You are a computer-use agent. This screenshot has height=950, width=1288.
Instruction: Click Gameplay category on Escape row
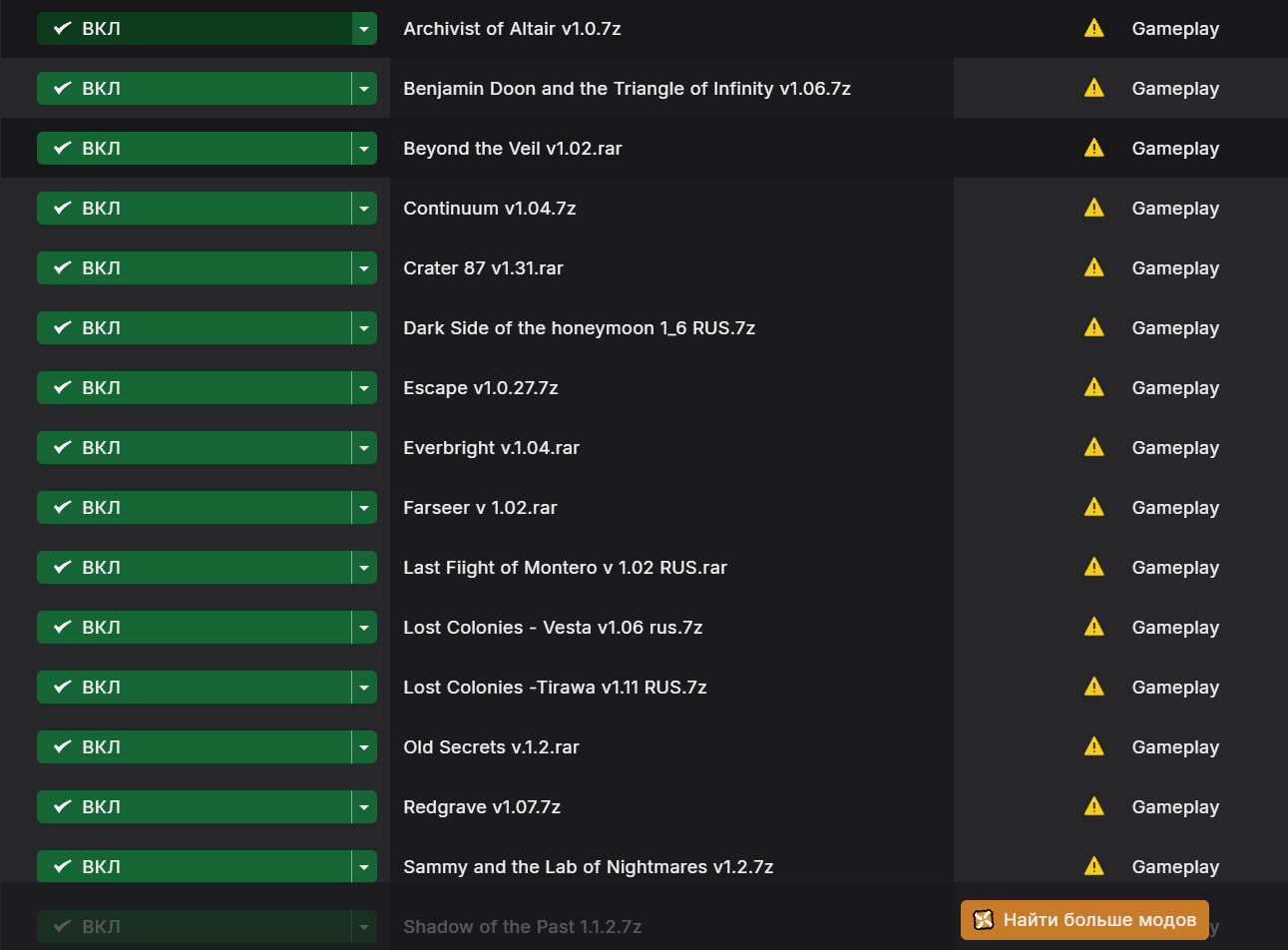1175,388
